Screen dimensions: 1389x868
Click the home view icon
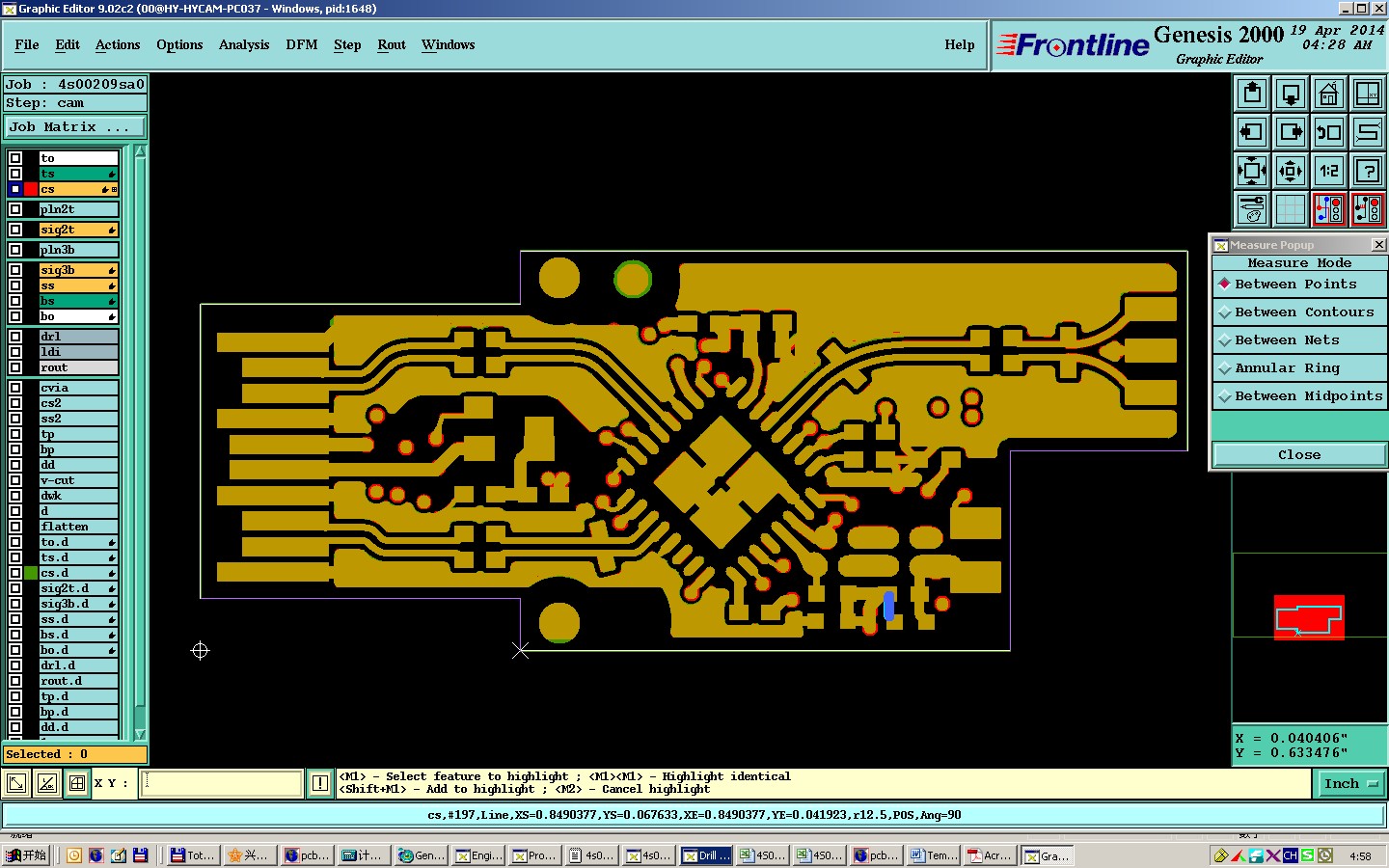tap(1329, 94)
